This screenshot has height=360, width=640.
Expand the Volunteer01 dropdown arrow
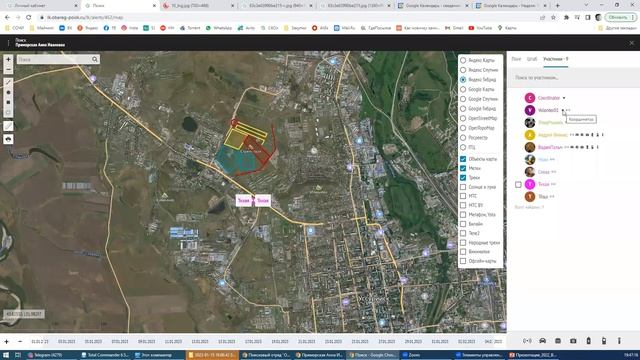point(563,110)
